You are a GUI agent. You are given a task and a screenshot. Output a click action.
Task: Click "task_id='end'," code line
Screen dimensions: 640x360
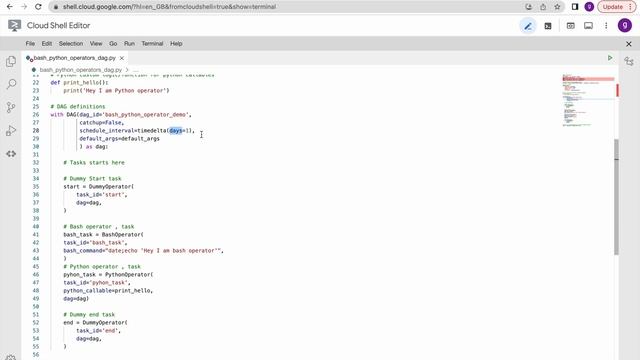point(98,331)
